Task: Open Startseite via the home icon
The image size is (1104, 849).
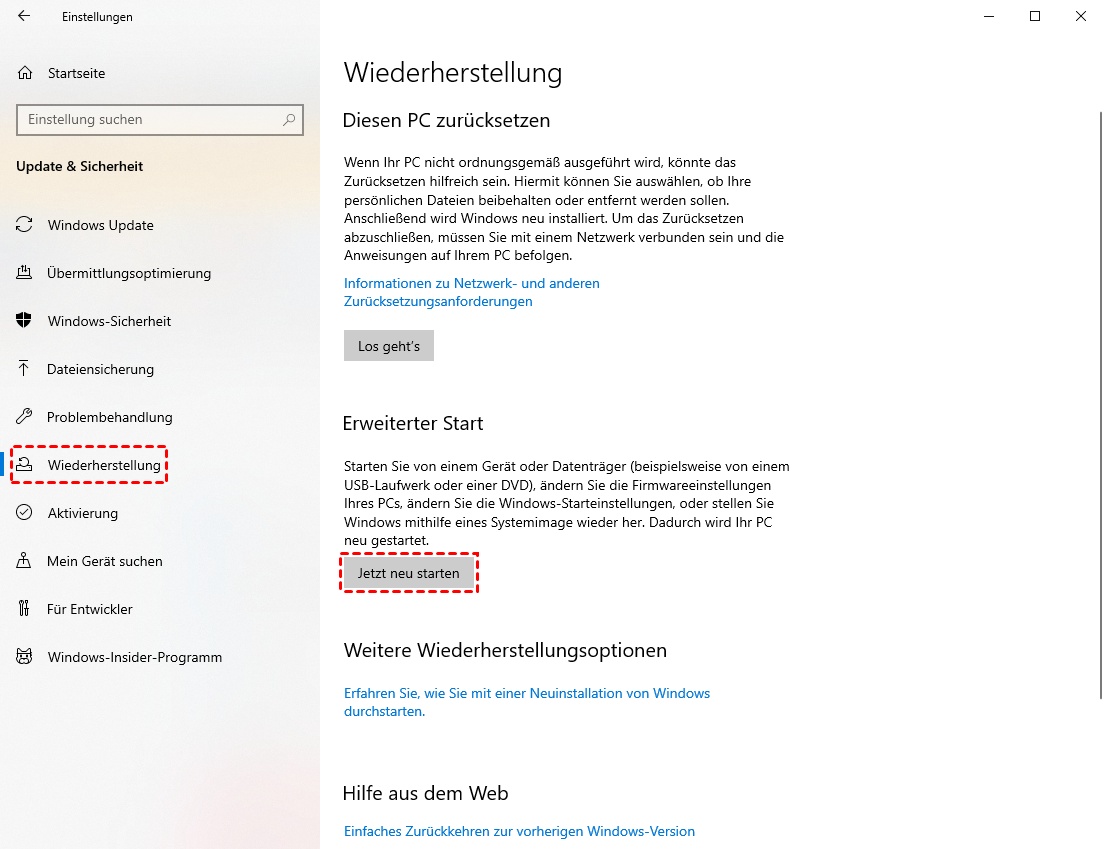Action: point(25,73)
